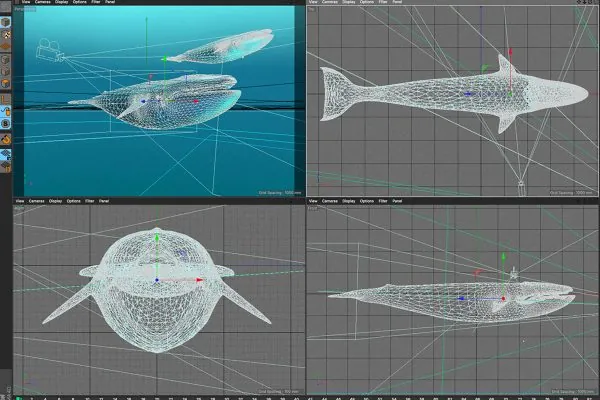Screen dimensions: 600x400
Task: Open Filter menu in top viewport
Action: tap(383, 2)
